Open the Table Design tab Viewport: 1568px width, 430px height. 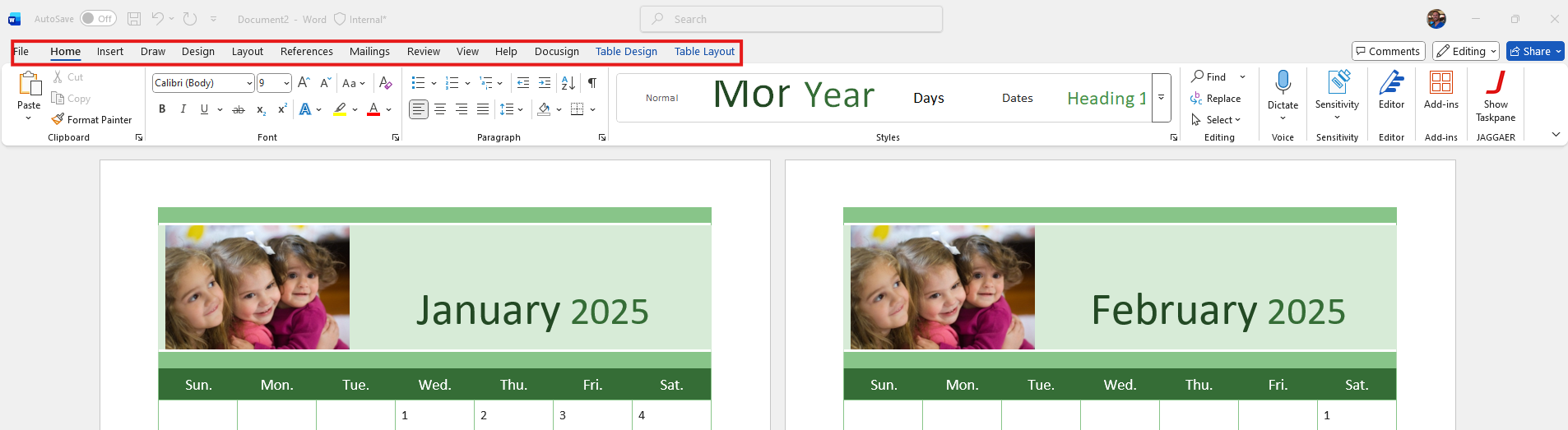click(x=626, y=51)
